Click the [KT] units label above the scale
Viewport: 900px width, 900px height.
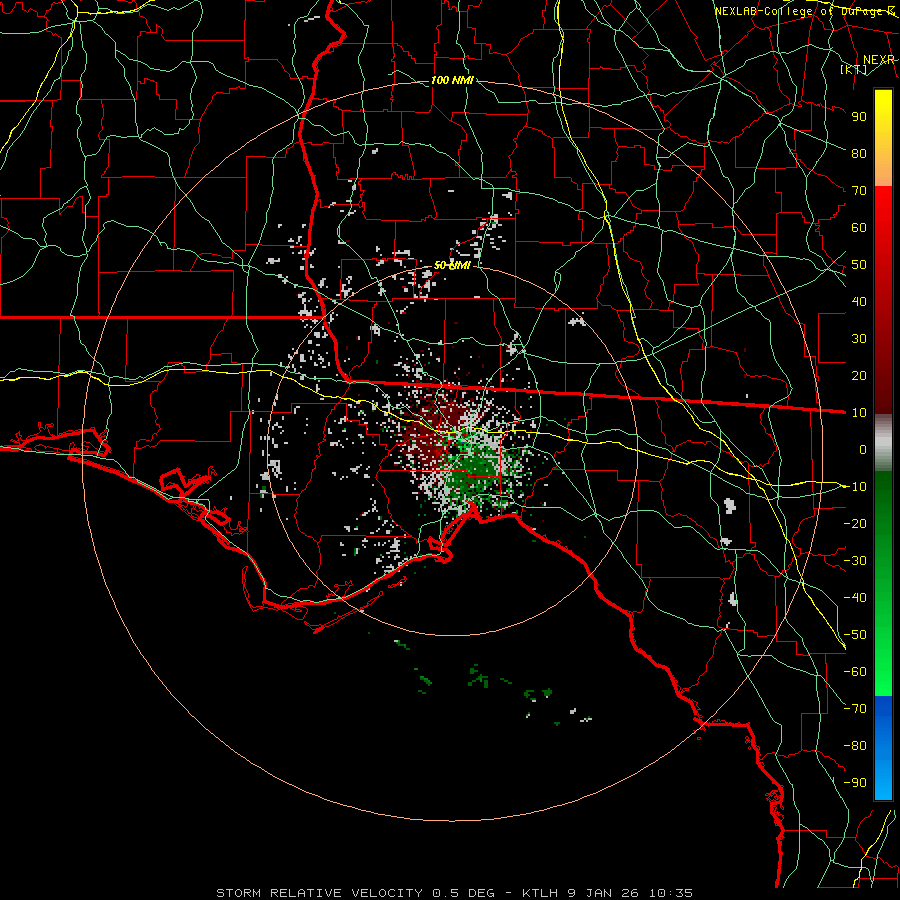853,69
